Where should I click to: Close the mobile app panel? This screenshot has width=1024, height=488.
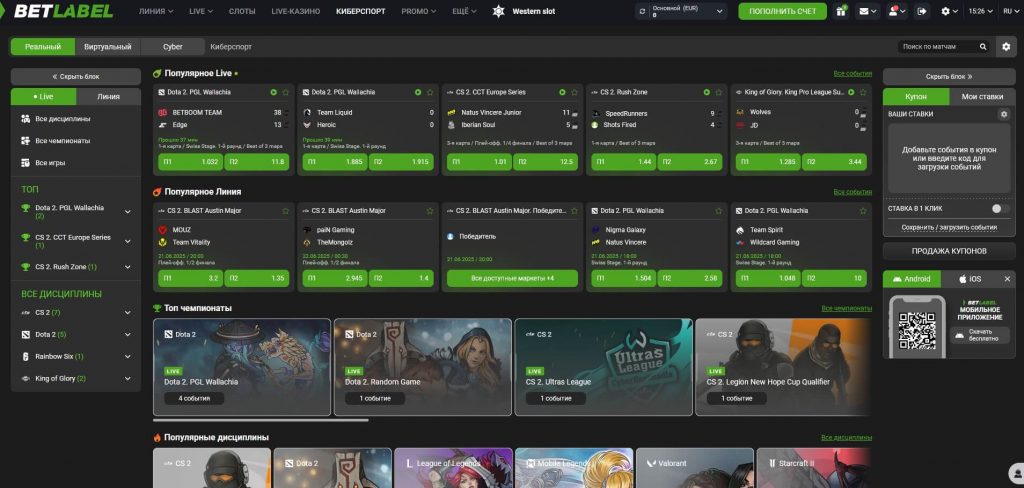point(1007,279)
